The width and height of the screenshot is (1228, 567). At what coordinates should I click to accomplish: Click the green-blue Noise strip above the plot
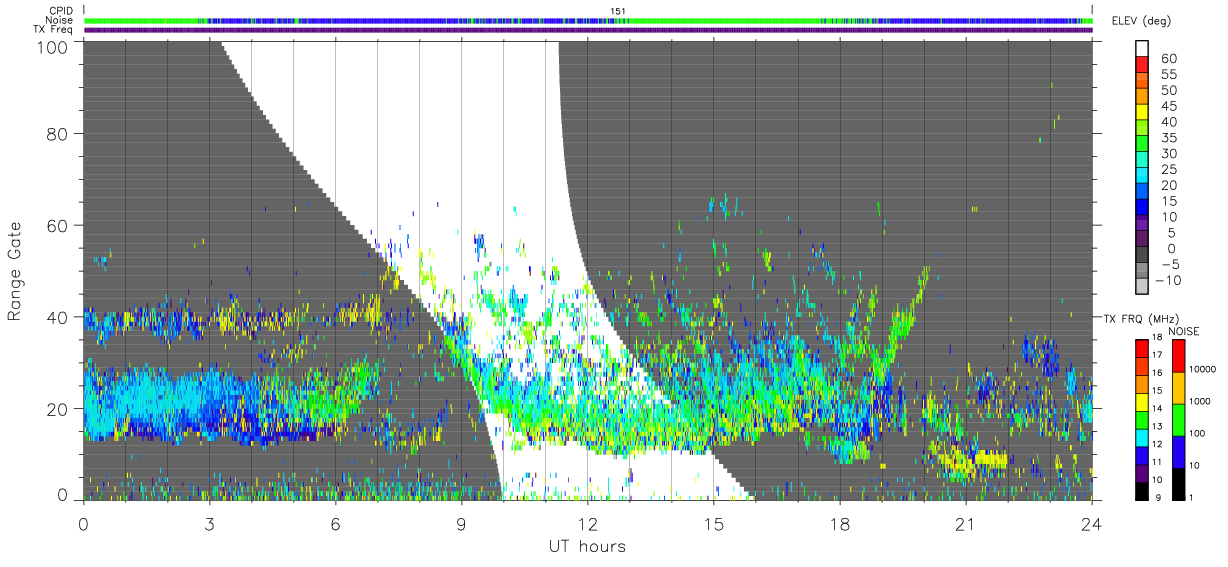587,20
